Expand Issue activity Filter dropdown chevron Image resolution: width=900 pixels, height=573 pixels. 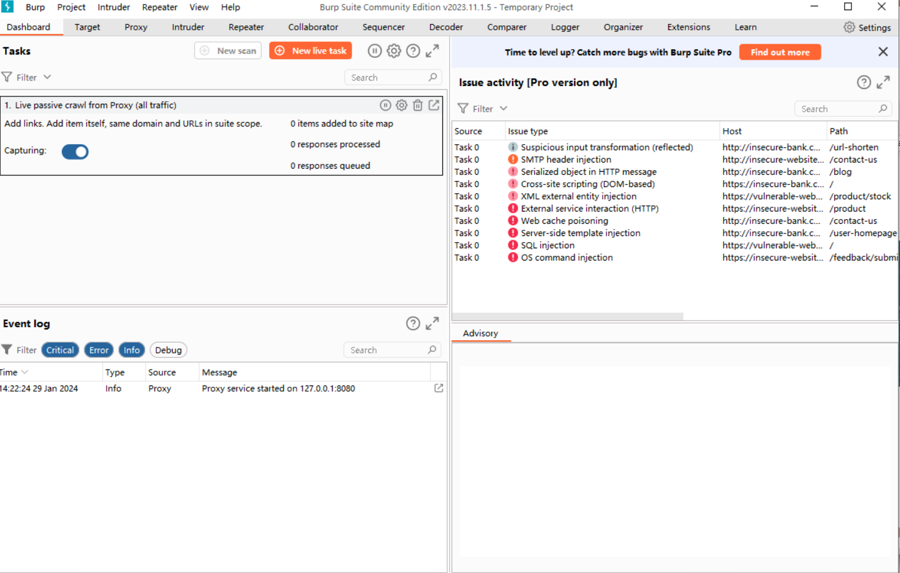tap(503, 108)
